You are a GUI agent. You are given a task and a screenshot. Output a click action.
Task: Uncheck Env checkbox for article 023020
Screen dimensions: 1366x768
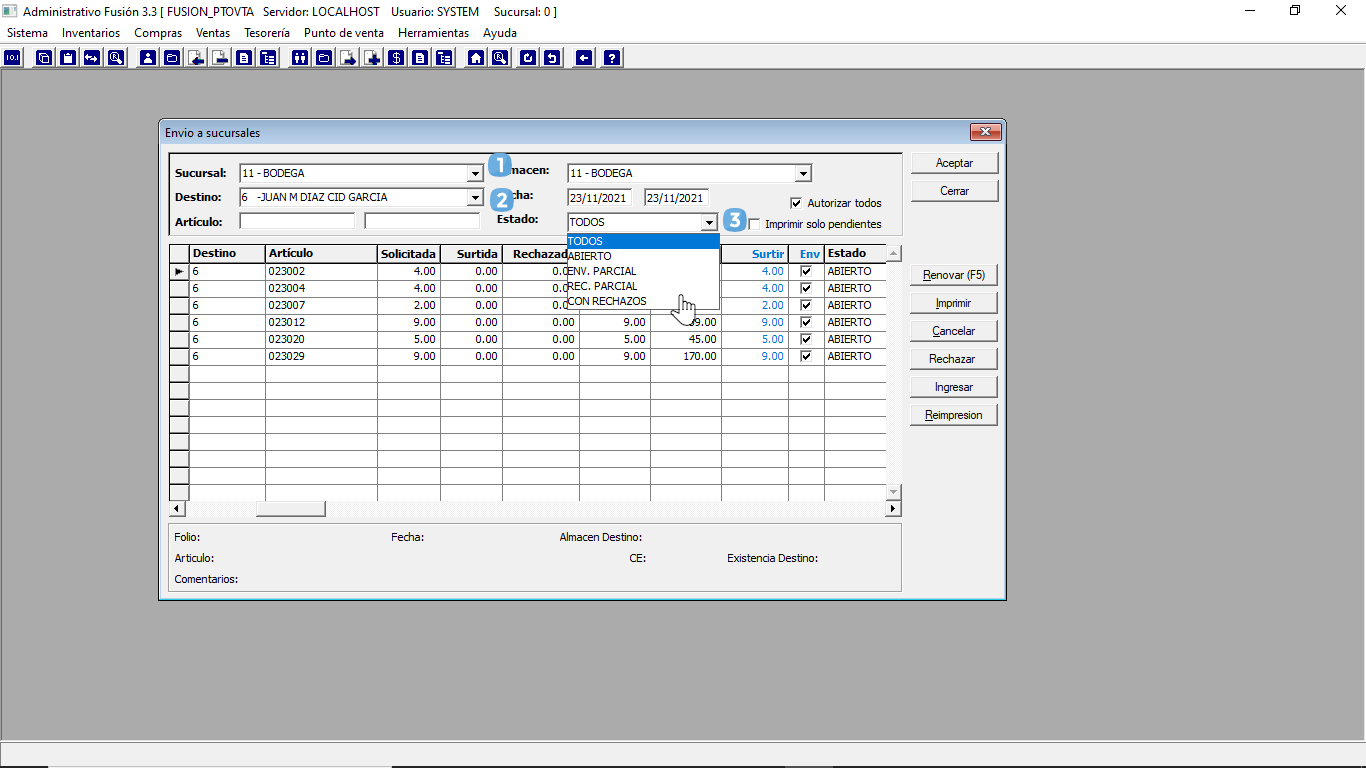[806, 339]
